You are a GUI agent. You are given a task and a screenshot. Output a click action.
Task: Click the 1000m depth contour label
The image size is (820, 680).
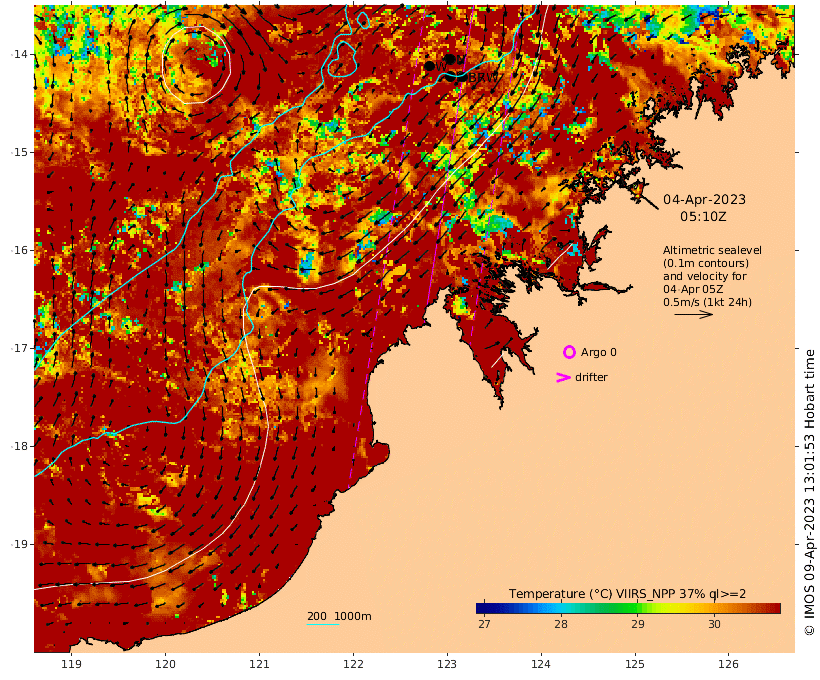pos(353,616)
